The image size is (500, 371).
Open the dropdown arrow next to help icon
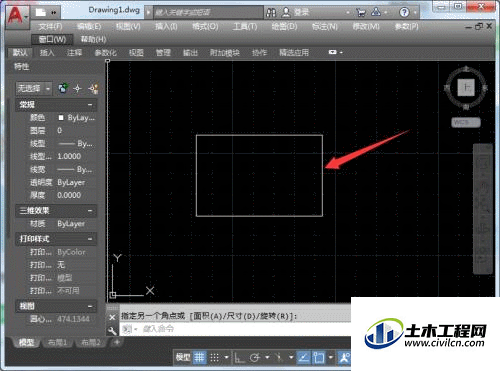pos(415,13)
